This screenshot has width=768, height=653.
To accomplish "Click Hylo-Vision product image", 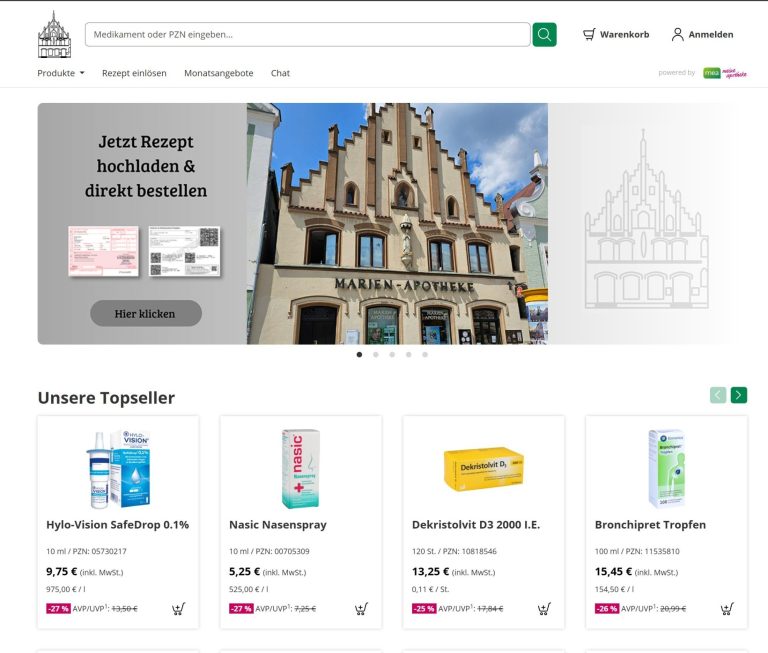I will click(x=118, y=469).
